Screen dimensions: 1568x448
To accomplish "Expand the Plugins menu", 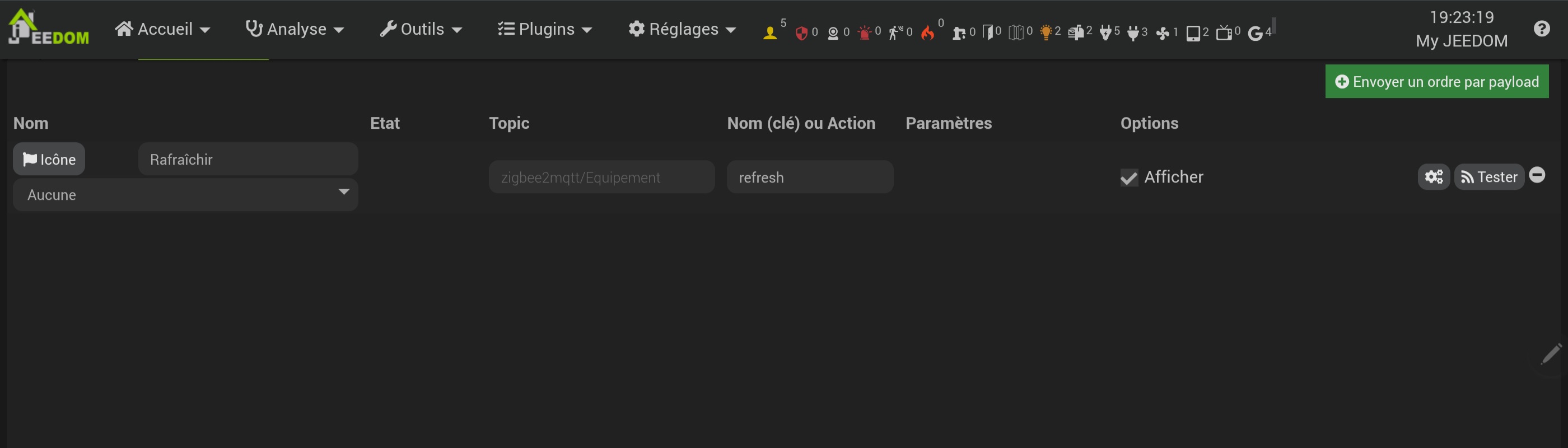I will click(x=545, y=29).
